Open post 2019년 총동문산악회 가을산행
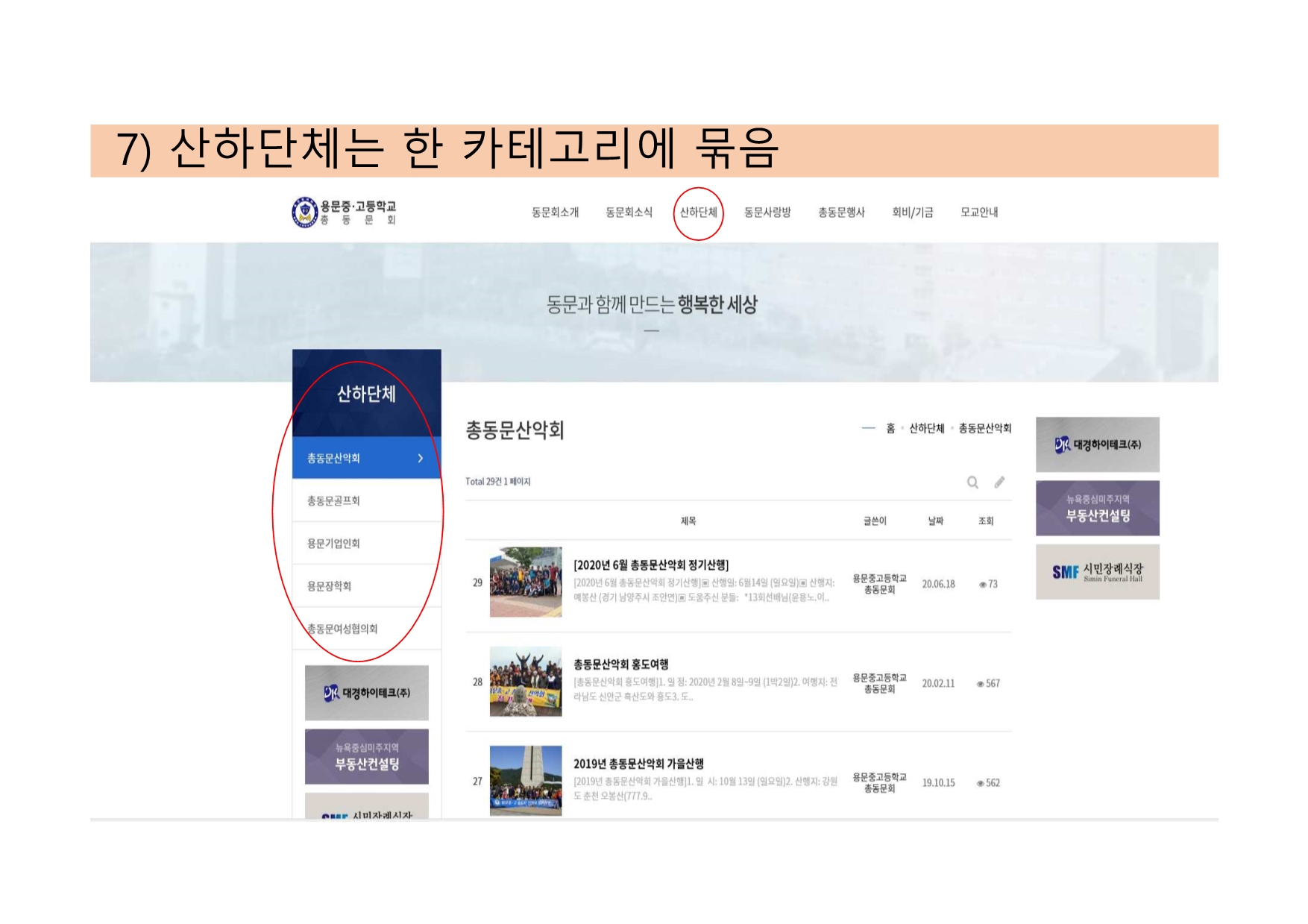 pos(638,764)
